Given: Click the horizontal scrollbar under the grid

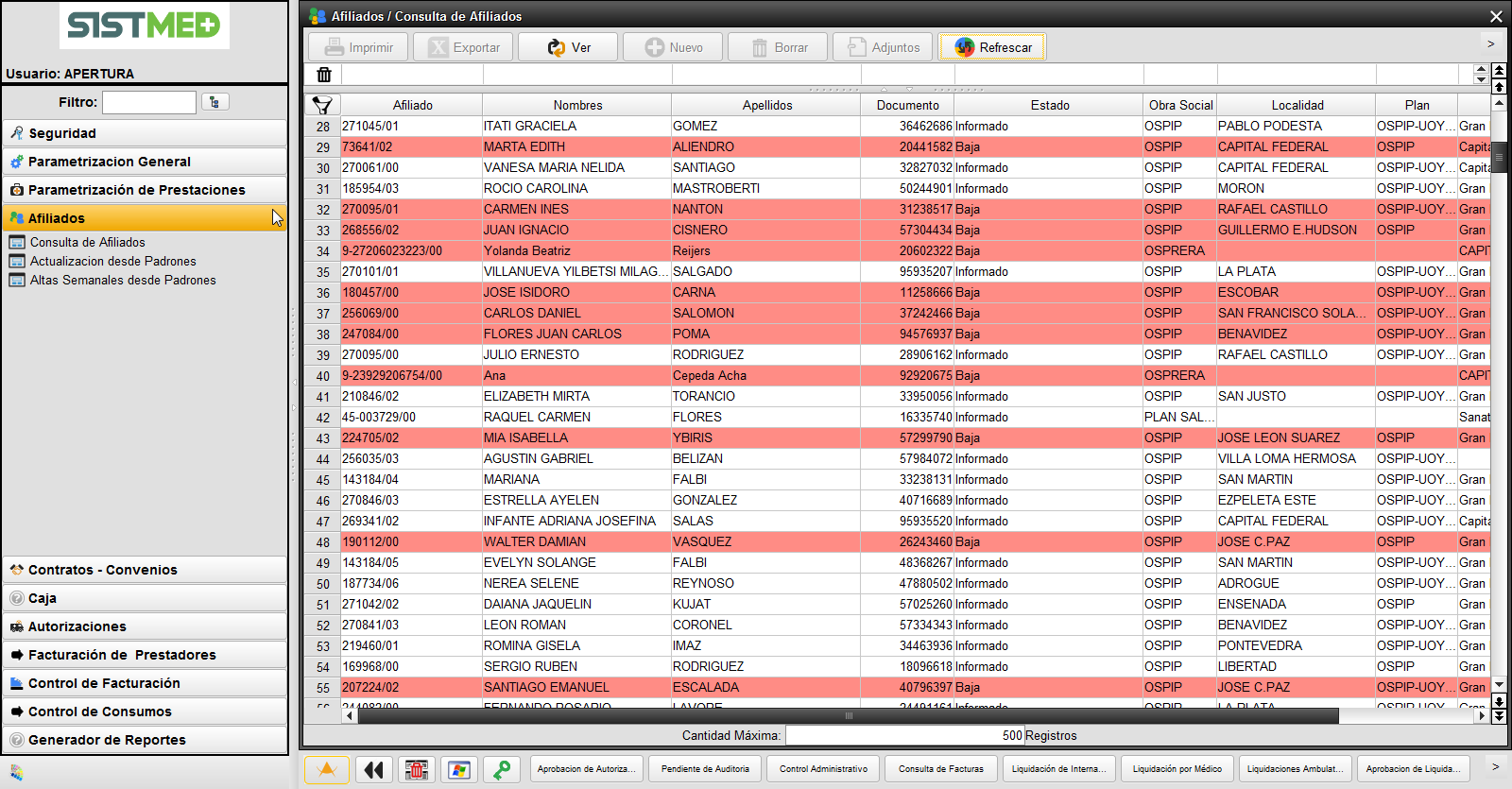Looking at the screenshot, I should [847, 716].
